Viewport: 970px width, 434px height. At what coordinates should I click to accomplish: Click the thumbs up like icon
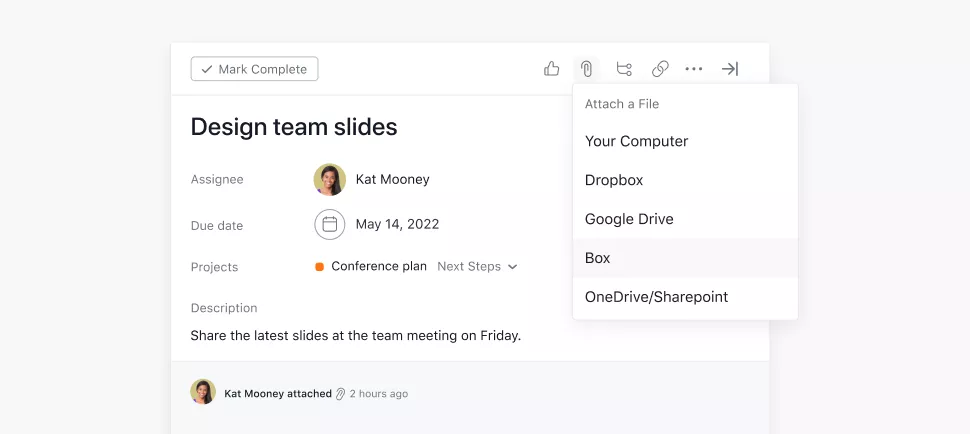(551, 69)
